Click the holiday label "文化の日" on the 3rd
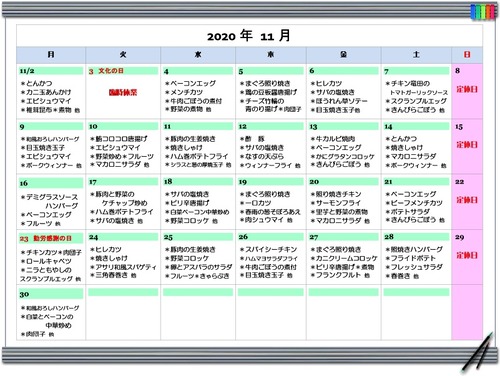 111,71
